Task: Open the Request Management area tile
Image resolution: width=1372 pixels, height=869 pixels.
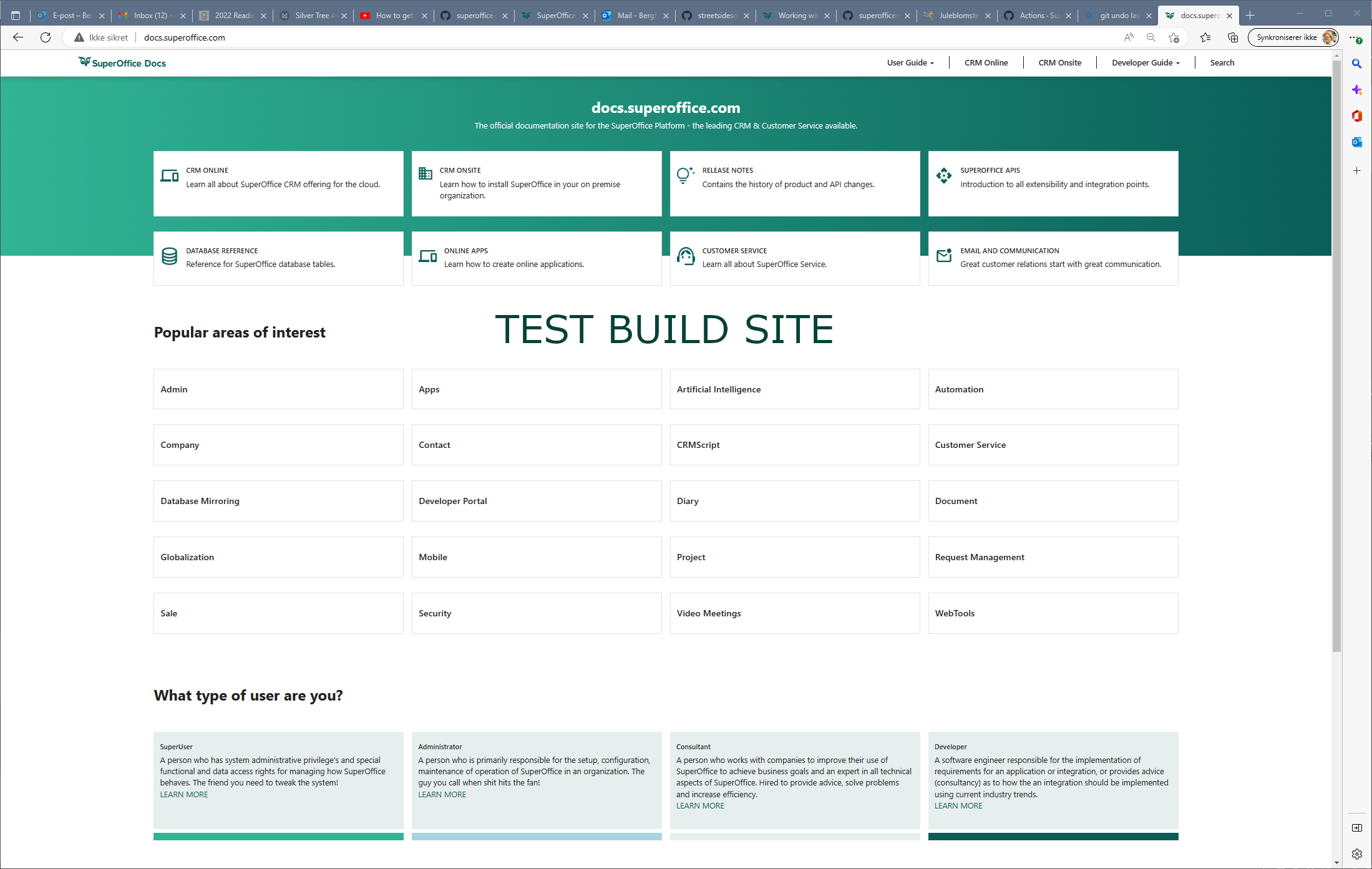Action: point(1053,557)
